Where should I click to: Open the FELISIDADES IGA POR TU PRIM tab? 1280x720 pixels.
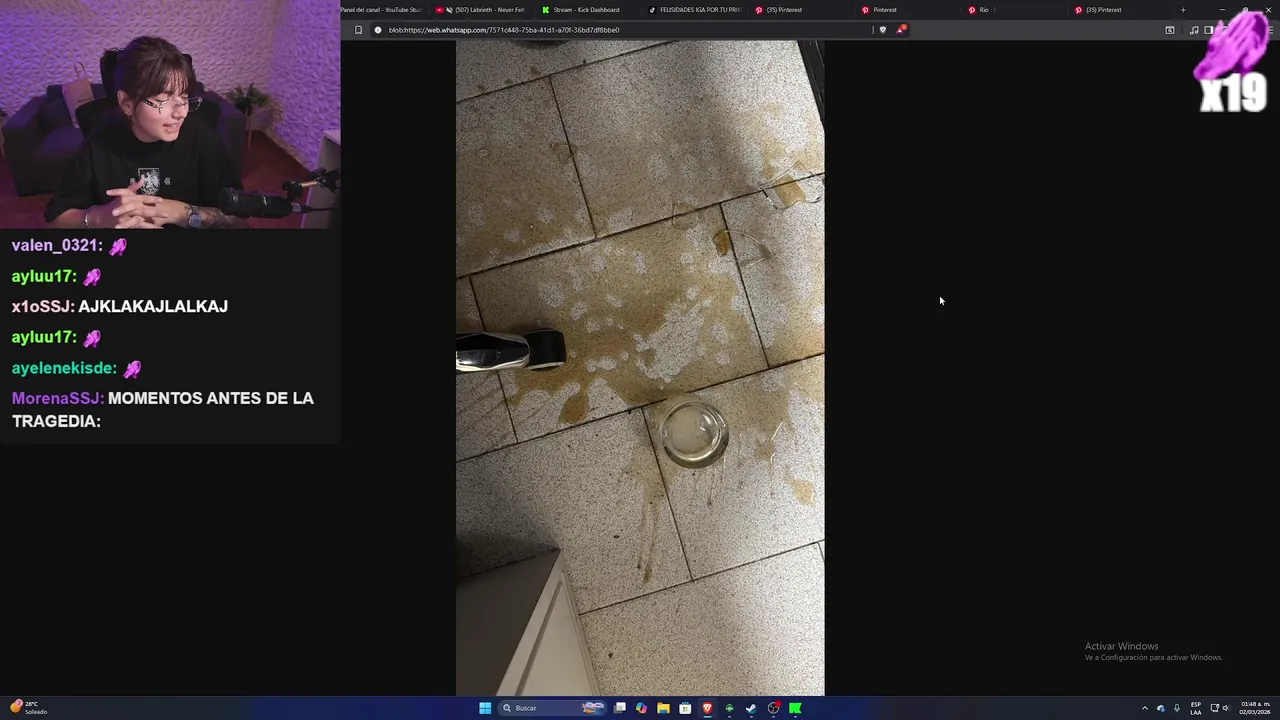695,10
